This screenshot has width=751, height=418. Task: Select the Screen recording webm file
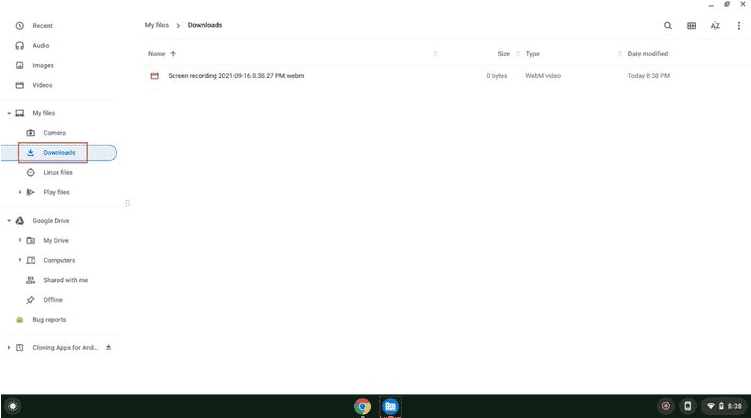(236, 76)
